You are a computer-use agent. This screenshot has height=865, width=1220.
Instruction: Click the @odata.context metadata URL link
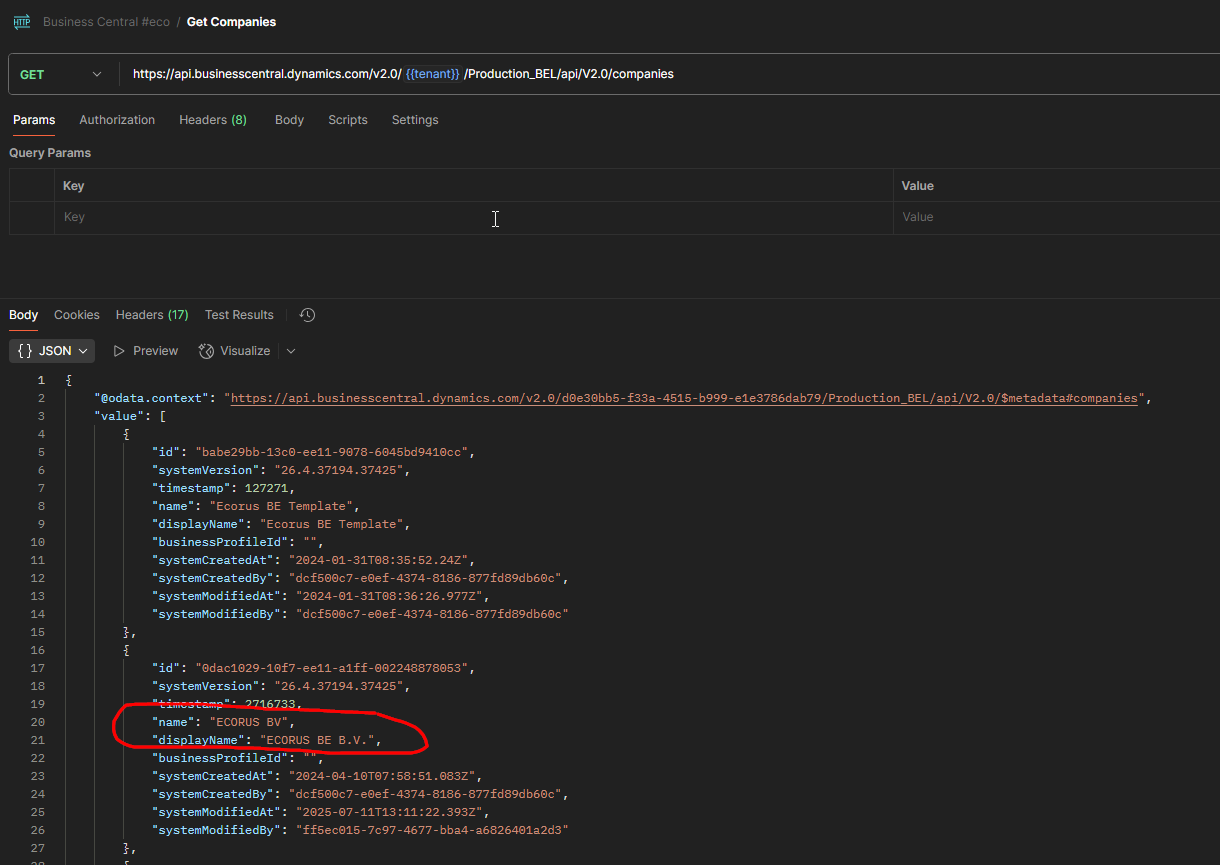685,398
